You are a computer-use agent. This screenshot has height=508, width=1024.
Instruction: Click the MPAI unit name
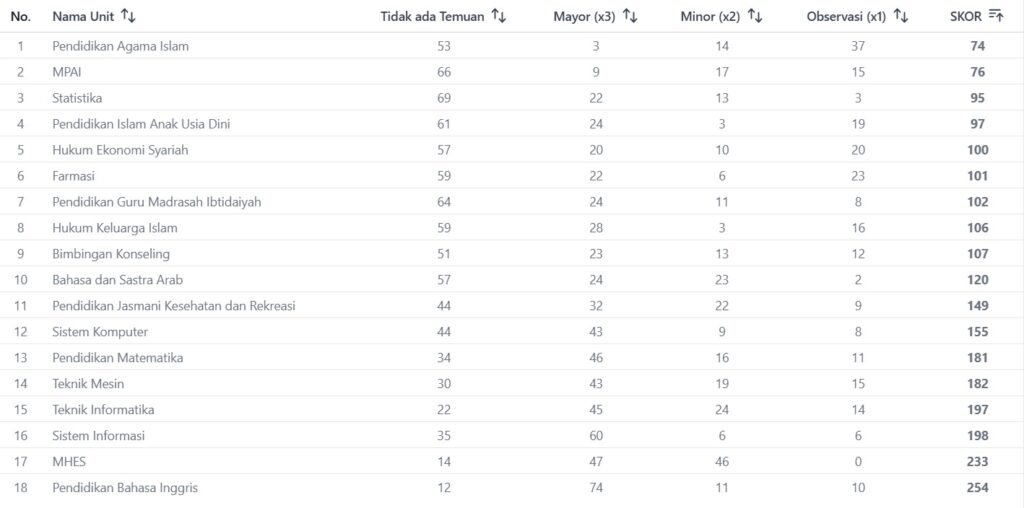coord(66,72)
